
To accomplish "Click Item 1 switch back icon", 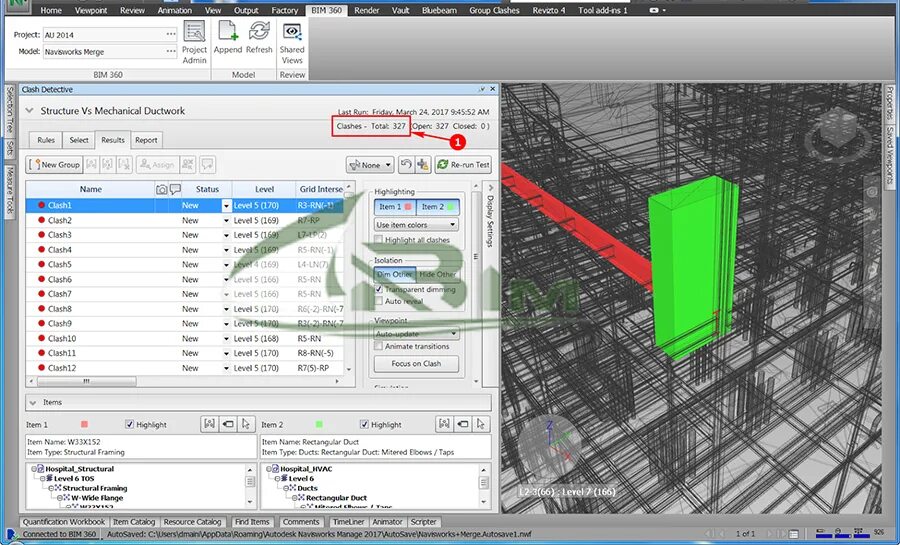I will (x=228, y=424).
